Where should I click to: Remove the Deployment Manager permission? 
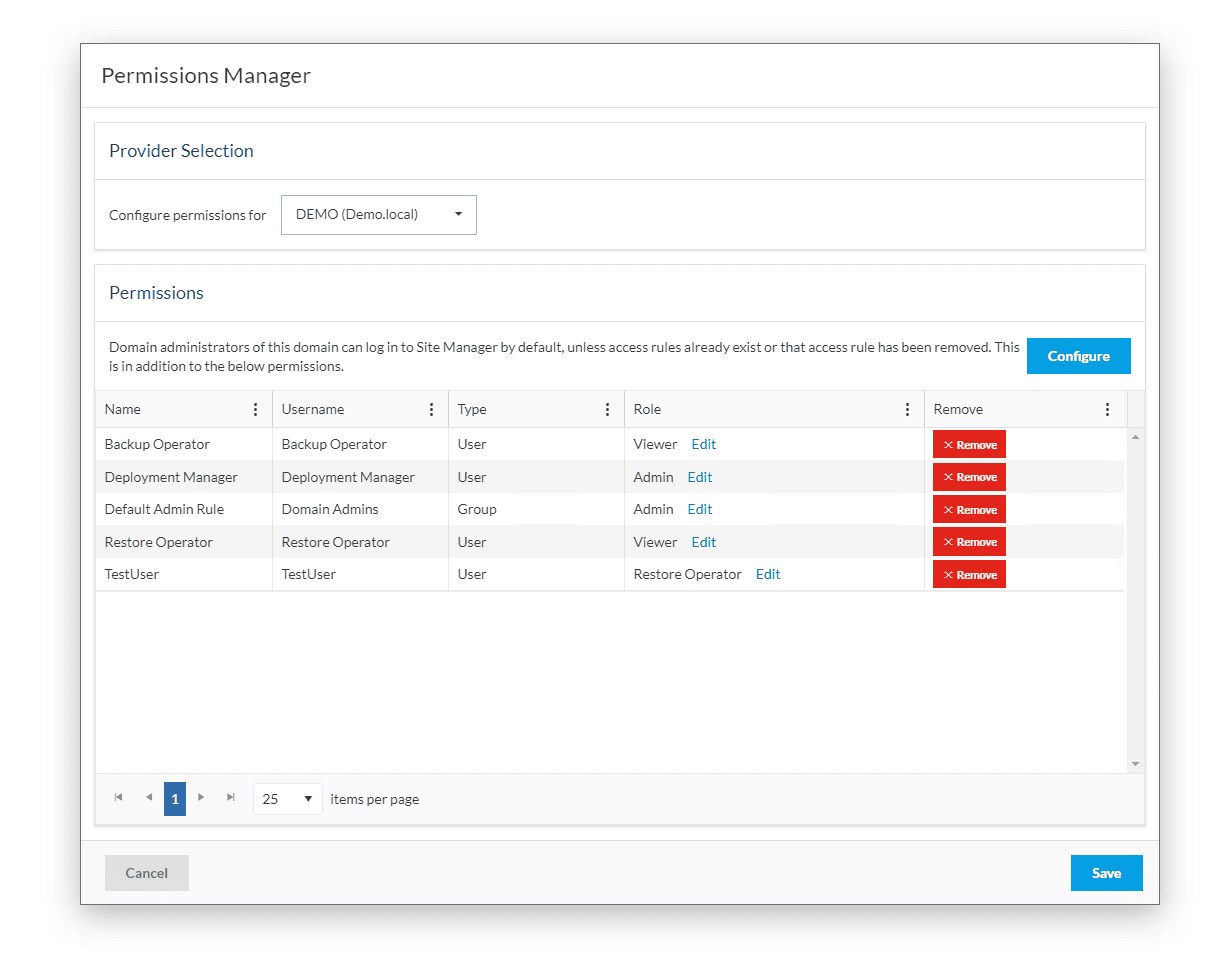tap(969, 477)
